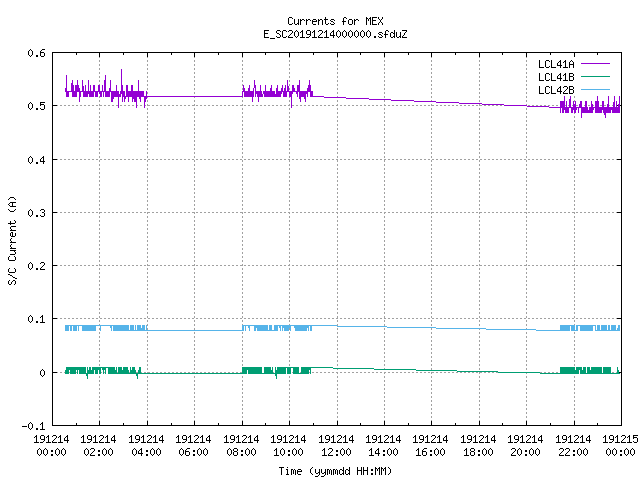Click the LCL41A legend label
Screen dimensions: 640x480
556,64
